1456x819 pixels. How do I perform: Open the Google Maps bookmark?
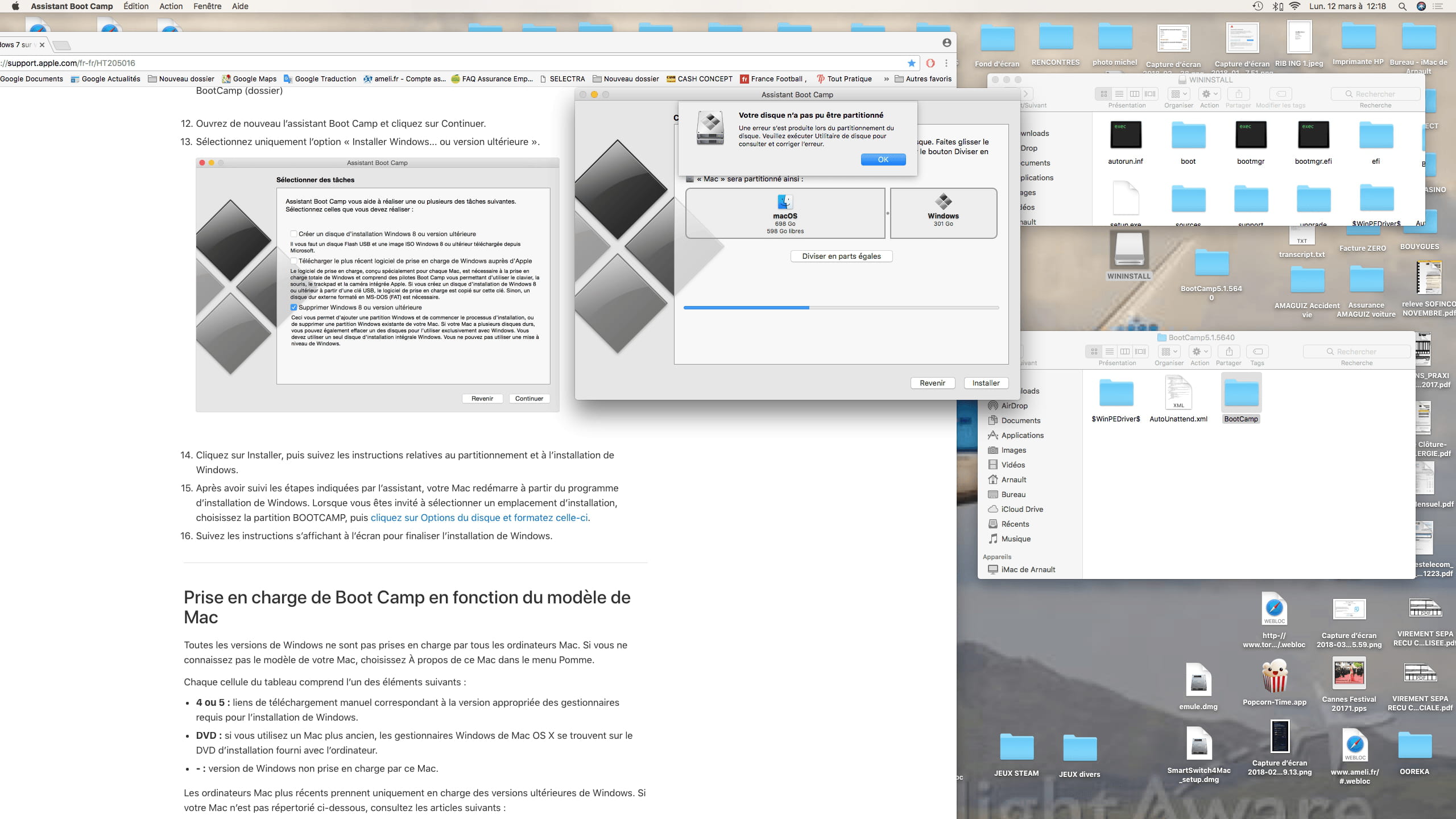click(249, 79)
